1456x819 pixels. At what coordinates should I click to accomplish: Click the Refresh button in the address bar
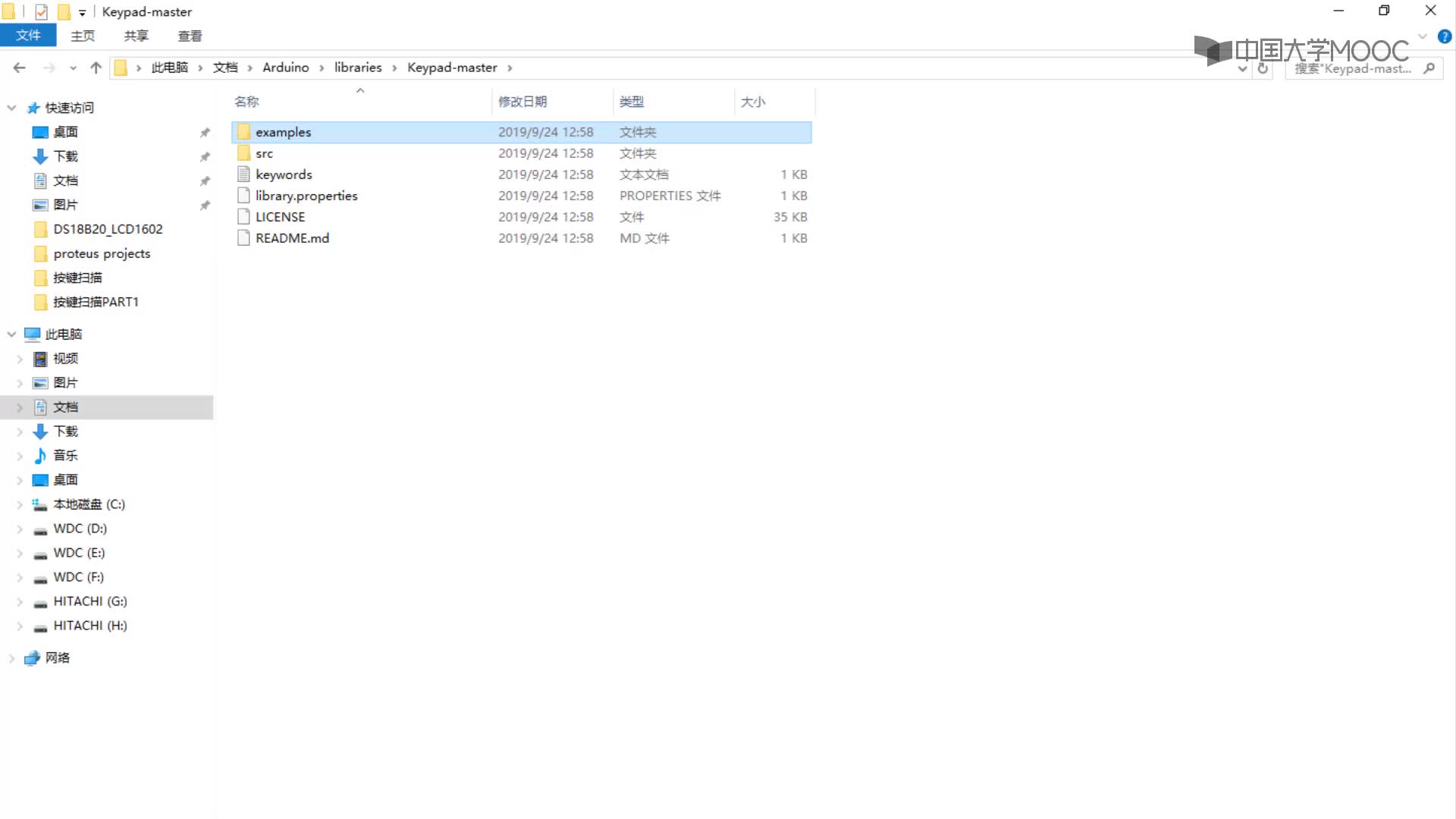tap(1263, 68)
